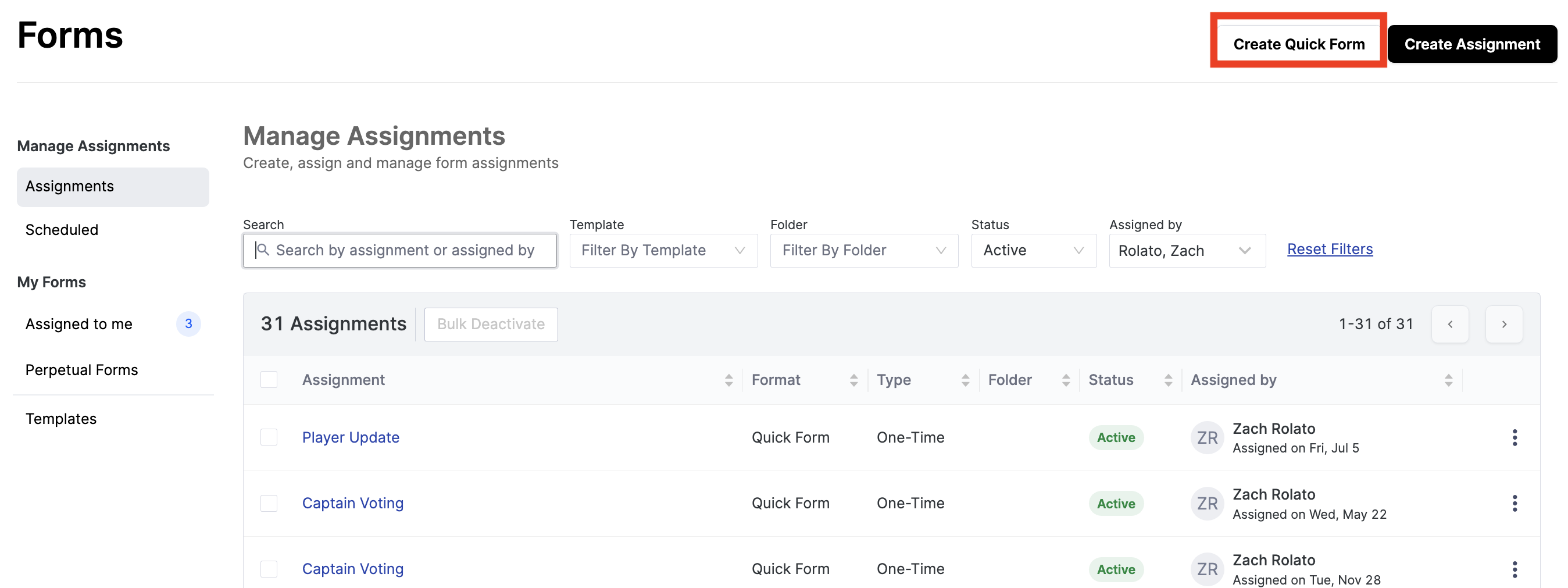
Task: Check the checkbox next to Captain Voting
Action: (269, 503)
